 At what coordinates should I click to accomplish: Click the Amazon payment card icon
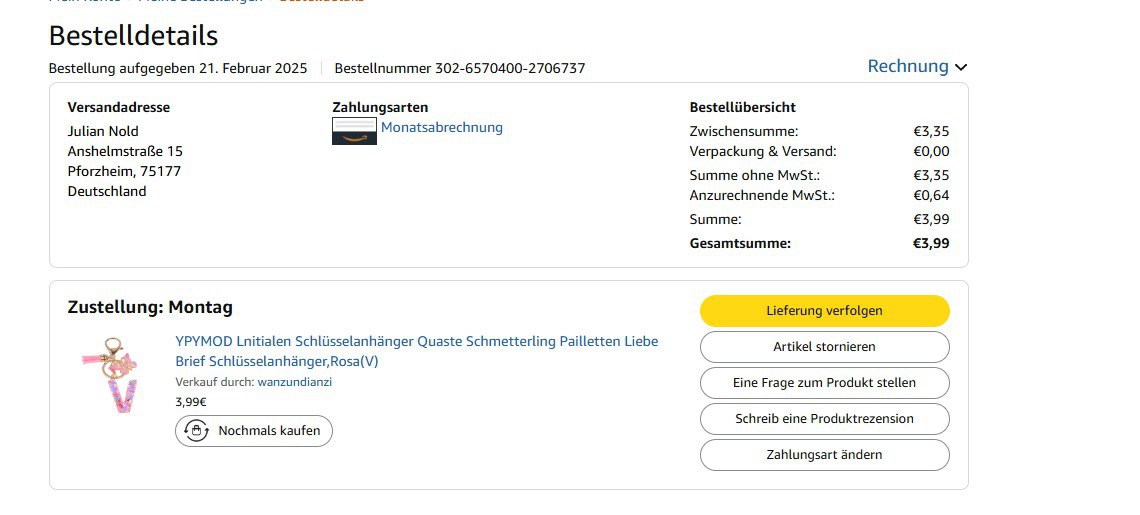[354, 131]
